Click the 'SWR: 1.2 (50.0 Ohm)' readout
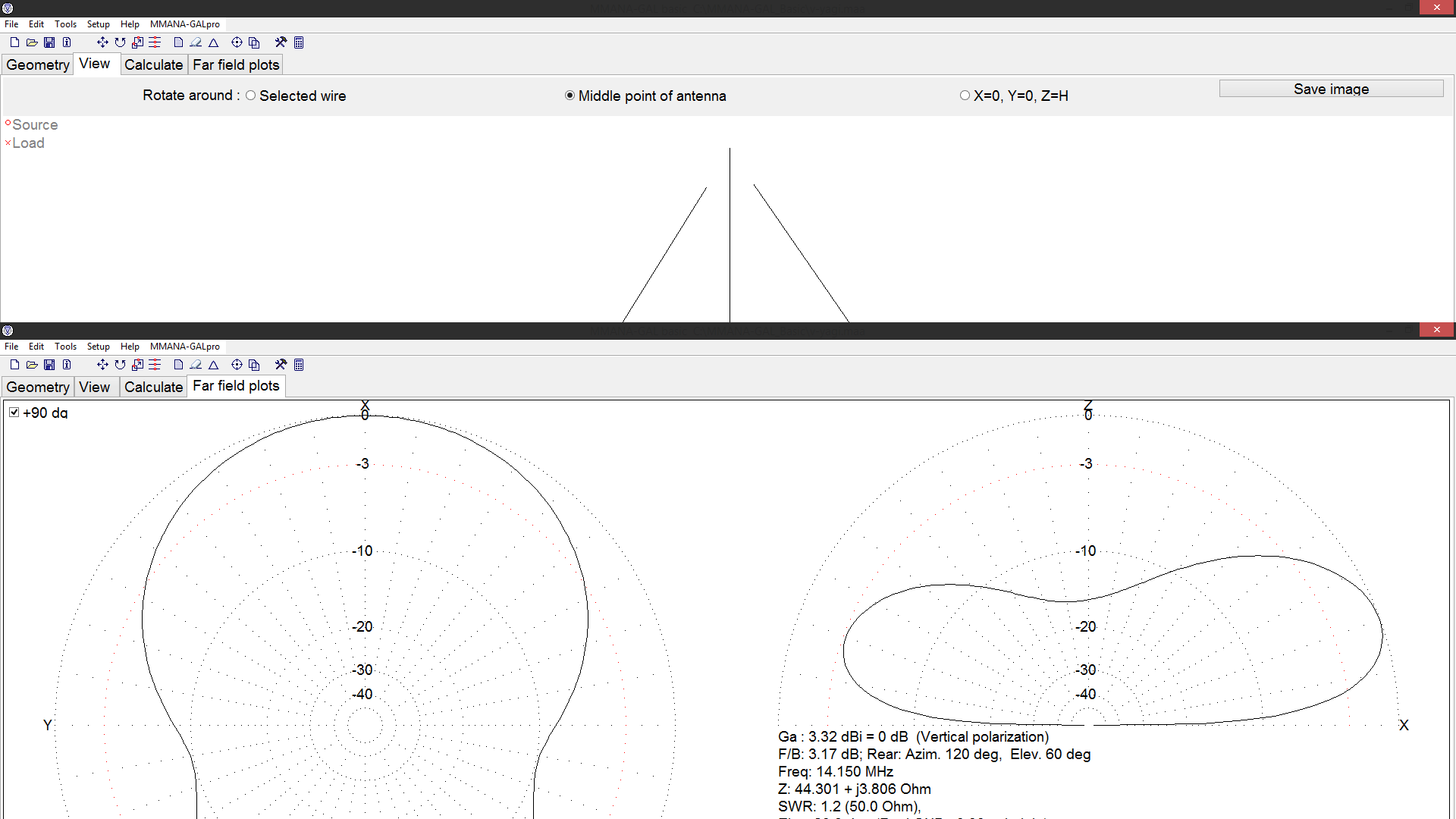 pos(849,807)
